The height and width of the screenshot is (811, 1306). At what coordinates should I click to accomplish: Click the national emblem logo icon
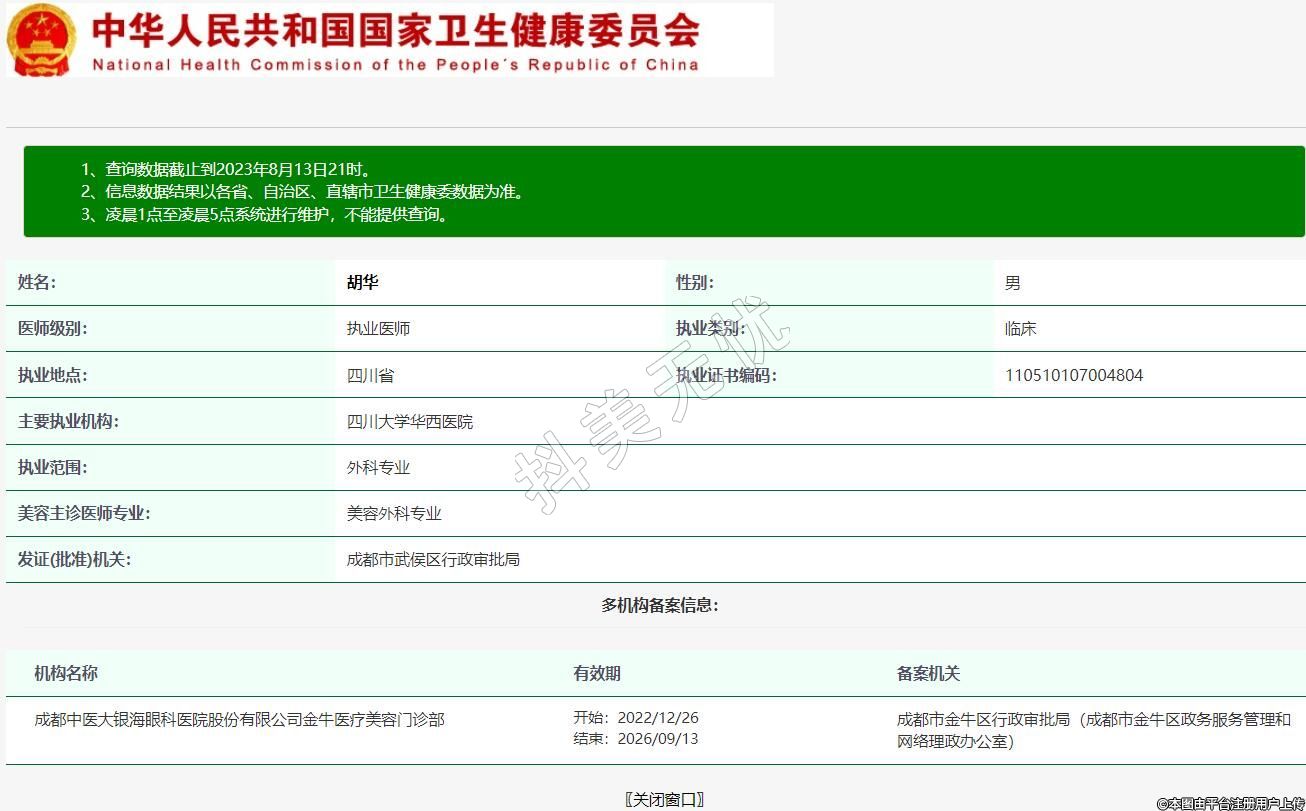41,40
